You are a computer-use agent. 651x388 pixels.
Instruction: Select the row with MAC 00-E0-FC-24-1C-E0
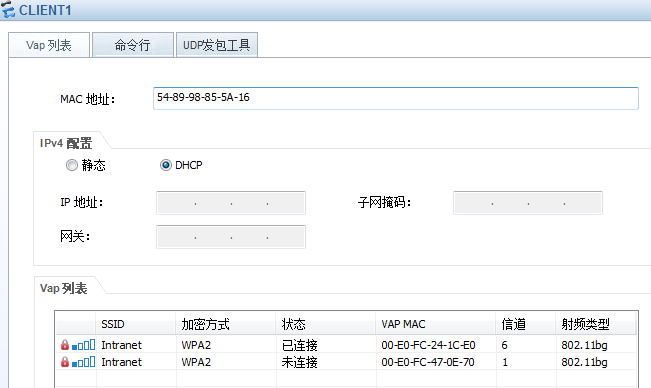pyautogui.click(x=346, y=345)
